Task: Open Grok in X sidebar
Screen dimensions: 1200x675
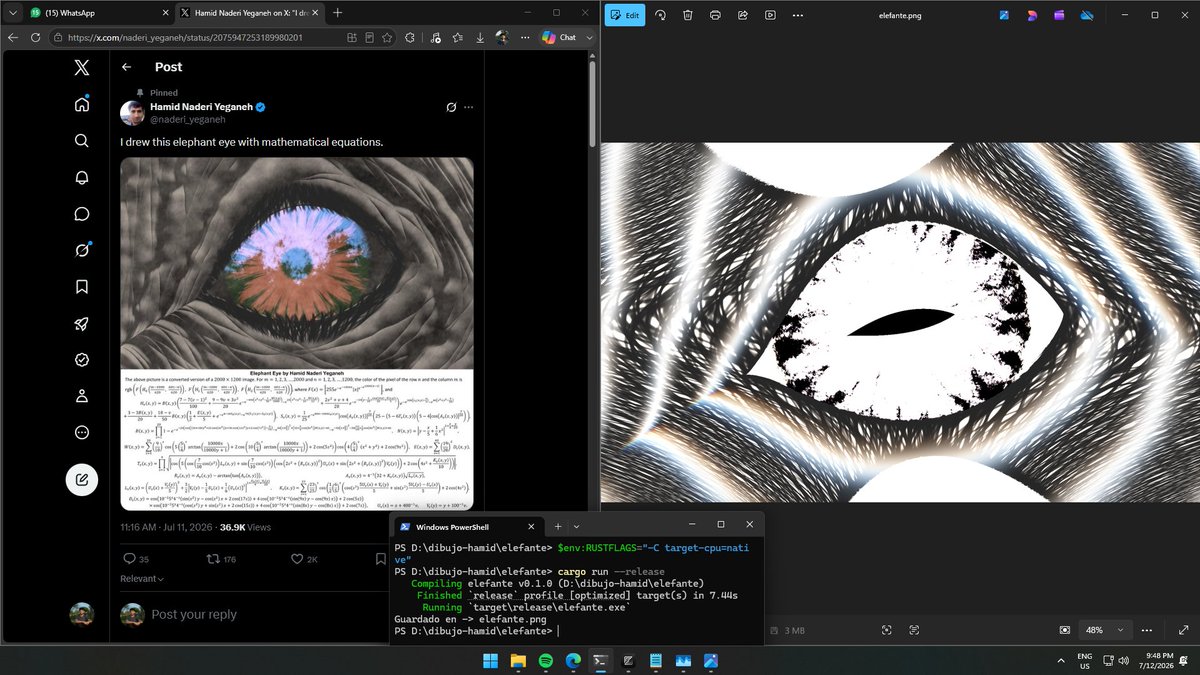Action: tap(82, 250)
